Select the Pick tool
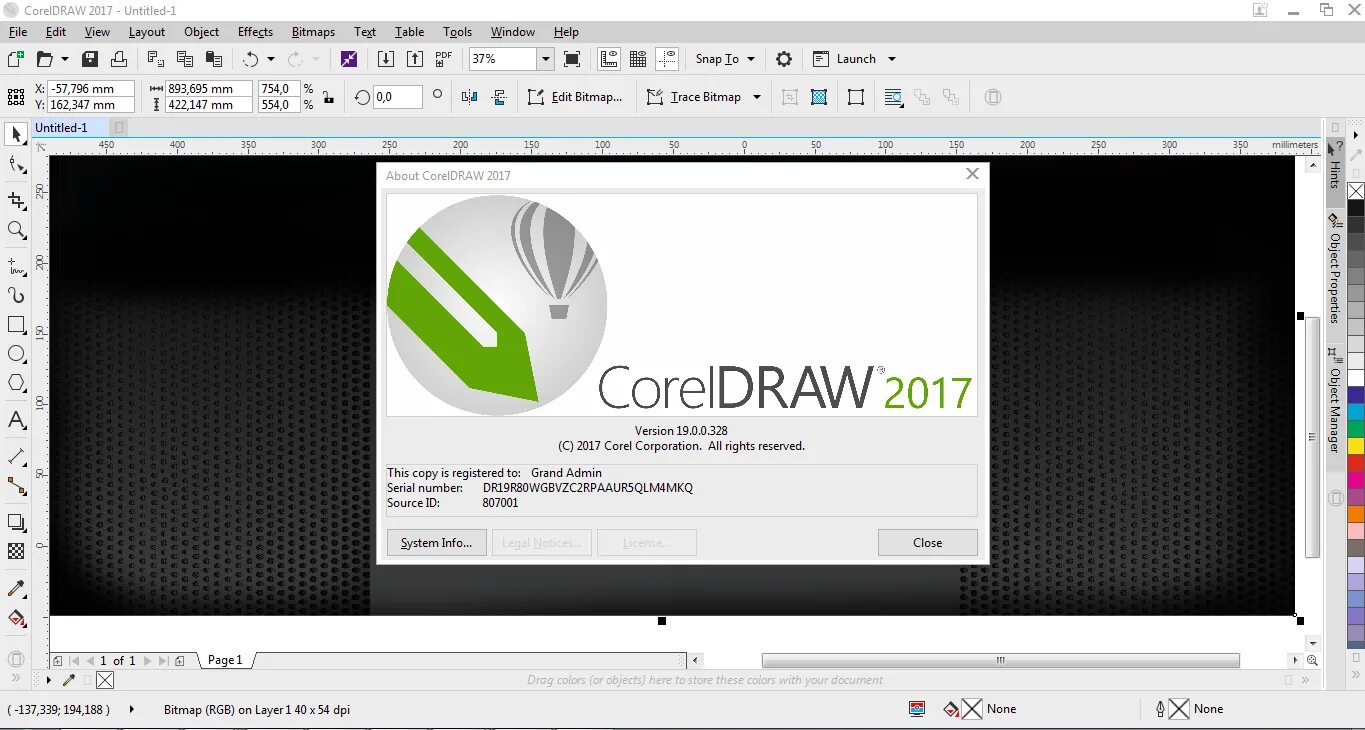This screenshot has width=1365, height=730. click(16, 134)
